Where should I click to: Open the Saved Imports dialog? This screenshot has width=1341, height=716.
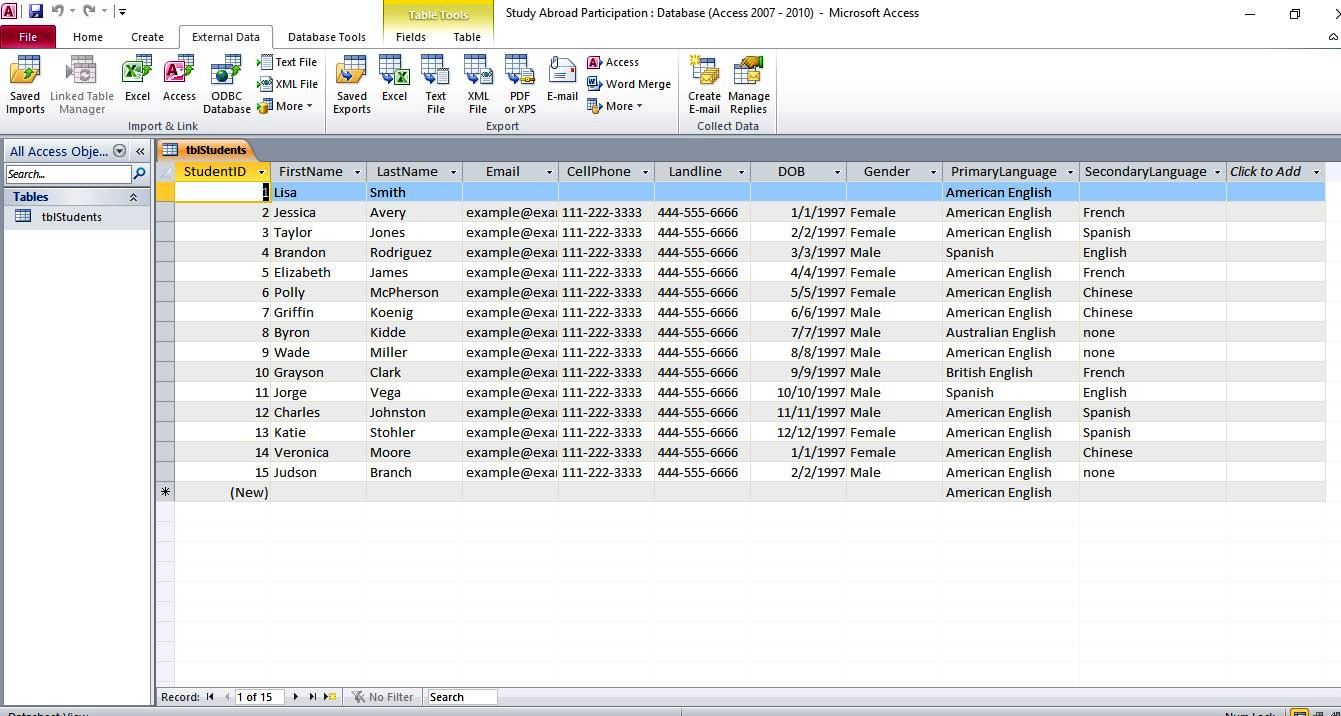tap(25, 85)
